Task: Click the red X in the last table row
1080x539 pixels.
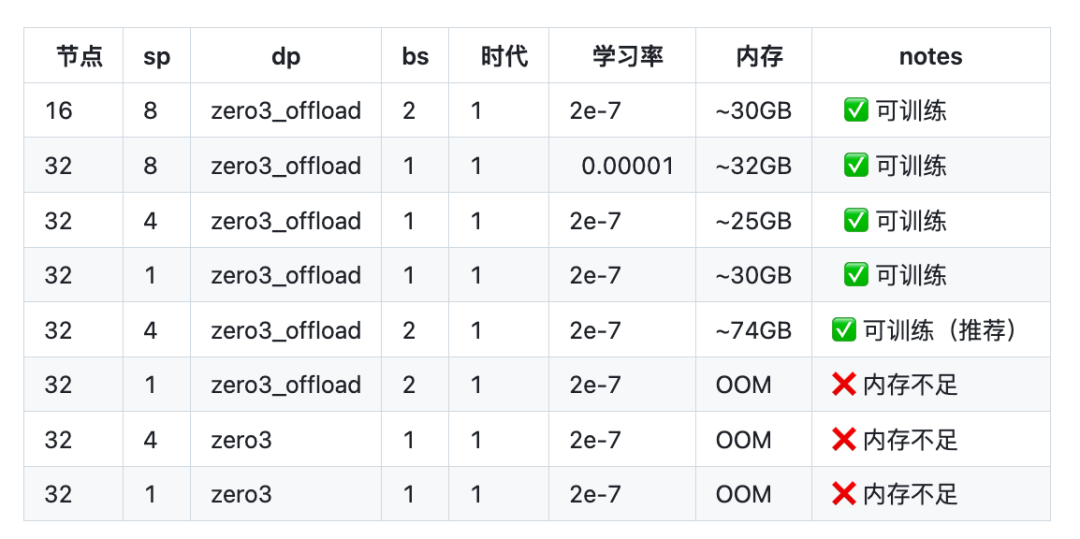Action: click(843, 494)
